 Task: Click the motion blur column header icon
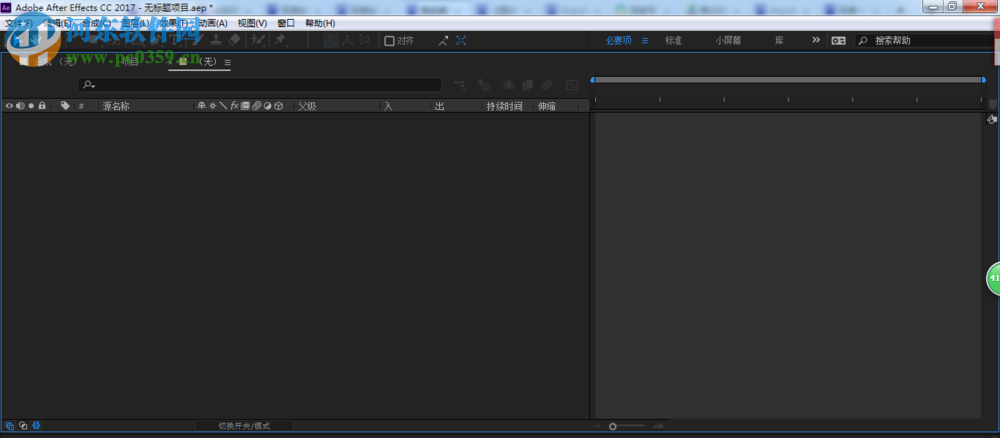256,106
